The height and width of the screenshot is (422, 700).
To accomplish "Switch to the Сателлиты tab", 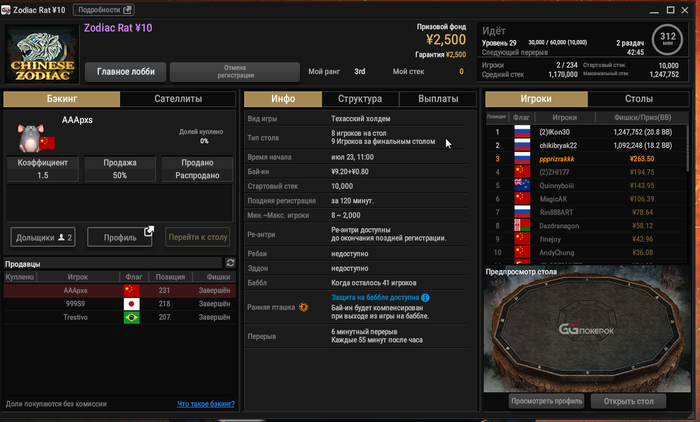I will click(178, 99).
